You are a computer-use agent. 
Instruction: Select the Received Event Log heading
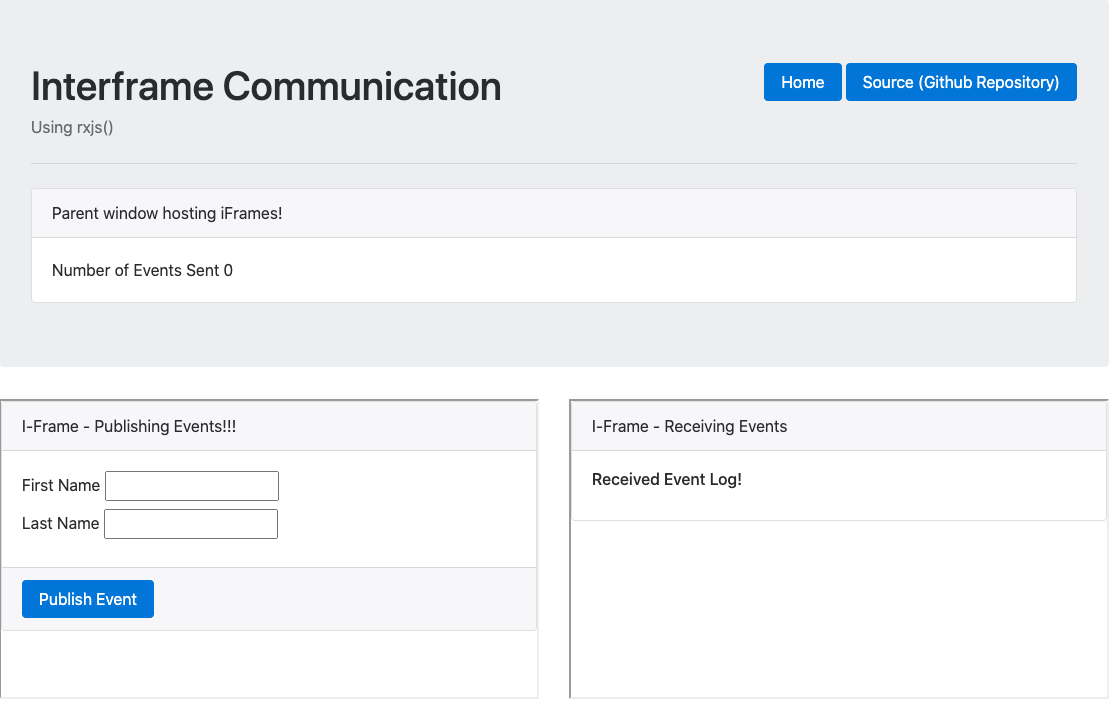pyautogui.click(x=666, y=479)
